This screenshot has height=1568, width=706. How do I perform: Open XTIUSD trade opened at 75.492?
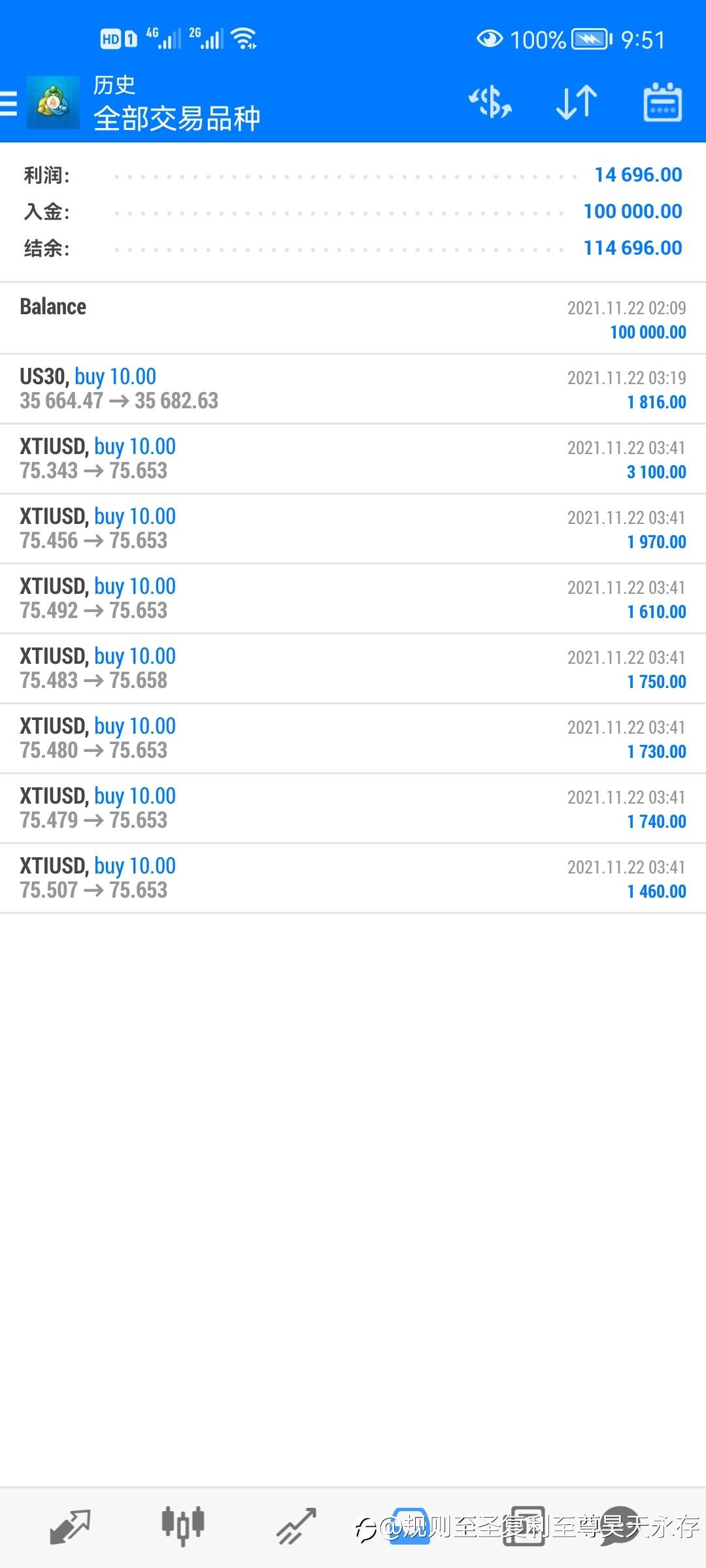coord(353,598)
